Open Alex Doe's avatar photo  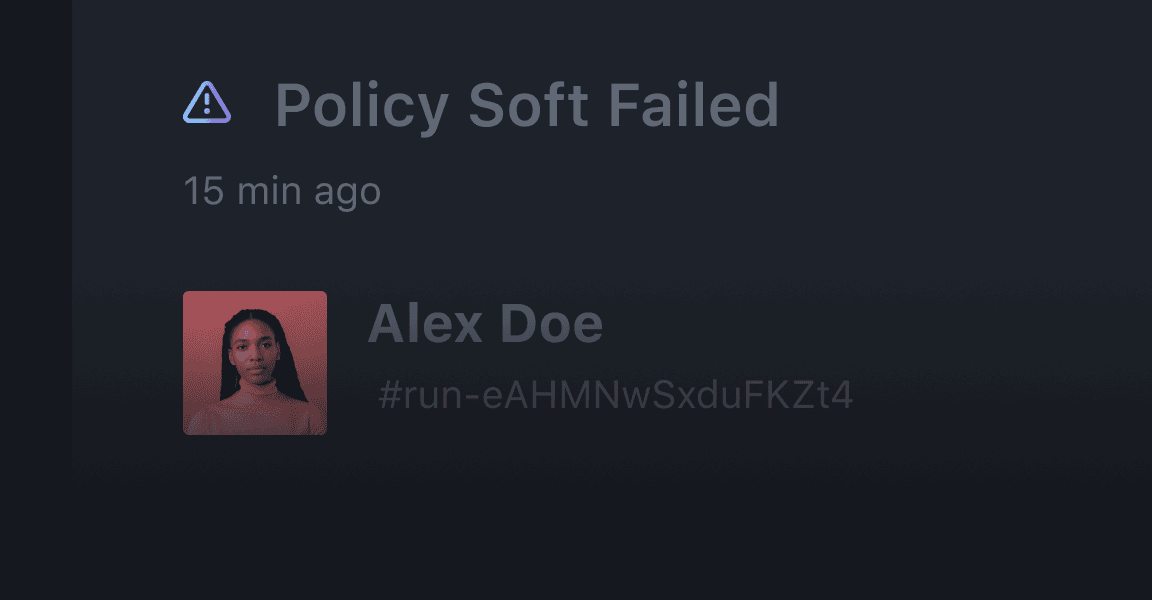255,363
